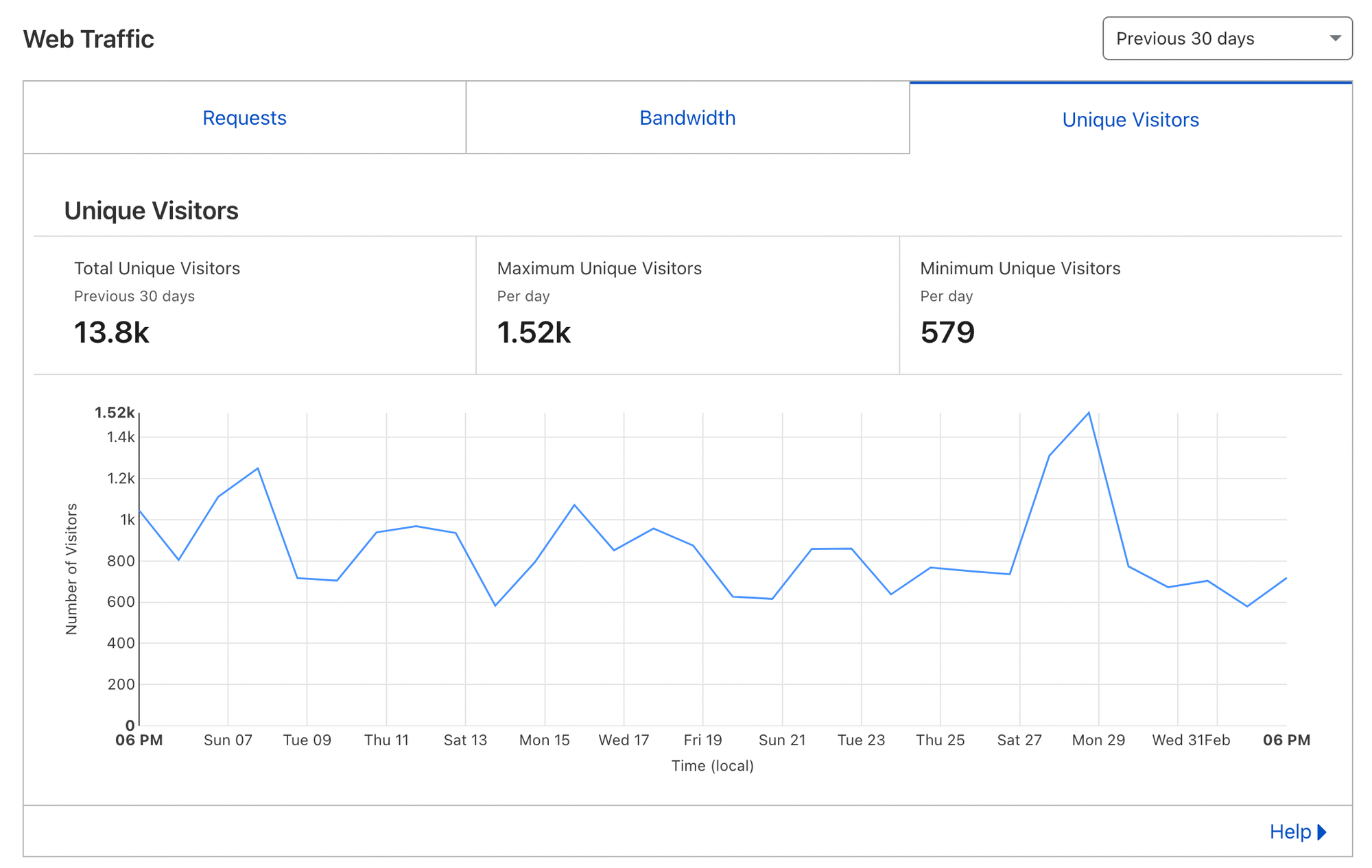Click the Sun 07 x-axis label
This screenshot has height=868, width=1372.
point(228,740)
